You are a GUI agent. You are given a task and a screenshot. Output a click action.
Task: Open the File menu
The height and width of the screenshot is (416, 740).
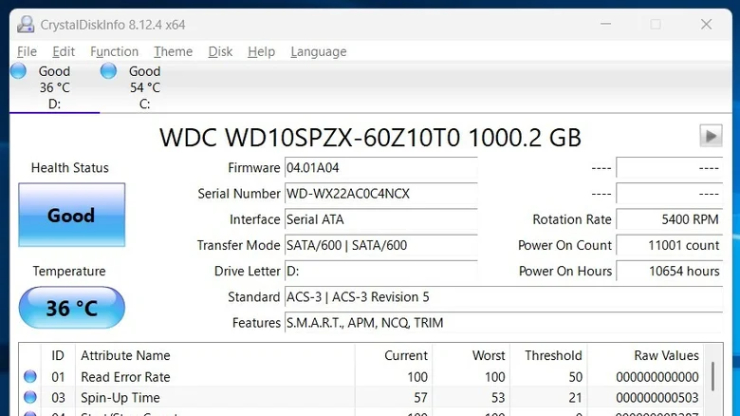[27, 52]
